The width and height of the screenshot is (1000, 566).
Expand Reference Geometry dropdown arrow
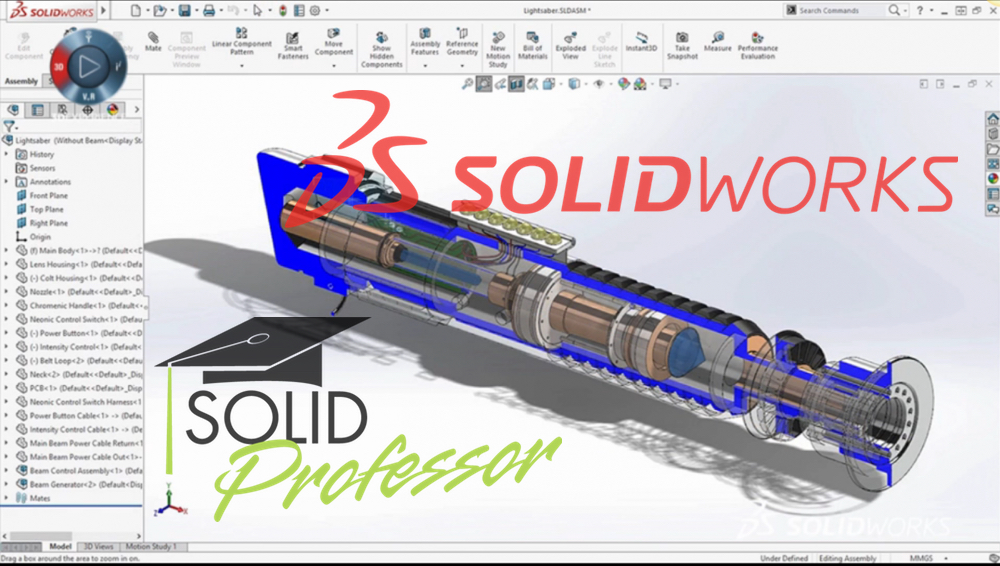(462, 65)
